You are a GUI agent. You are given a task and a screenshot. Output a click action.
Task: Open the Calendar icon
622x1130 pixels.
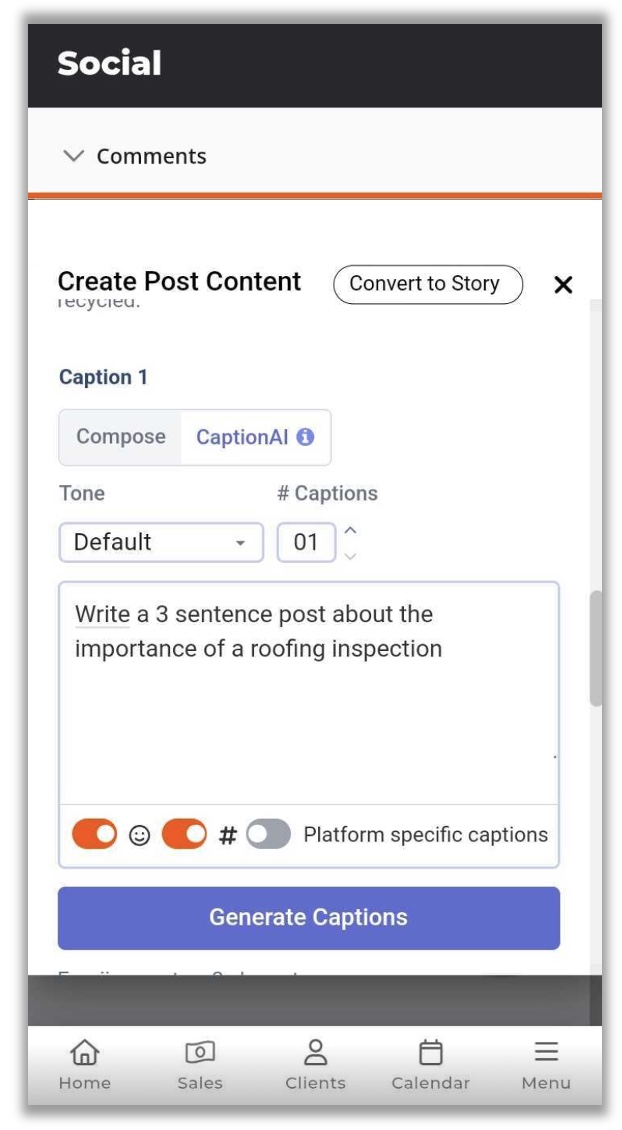[430, 1052]
